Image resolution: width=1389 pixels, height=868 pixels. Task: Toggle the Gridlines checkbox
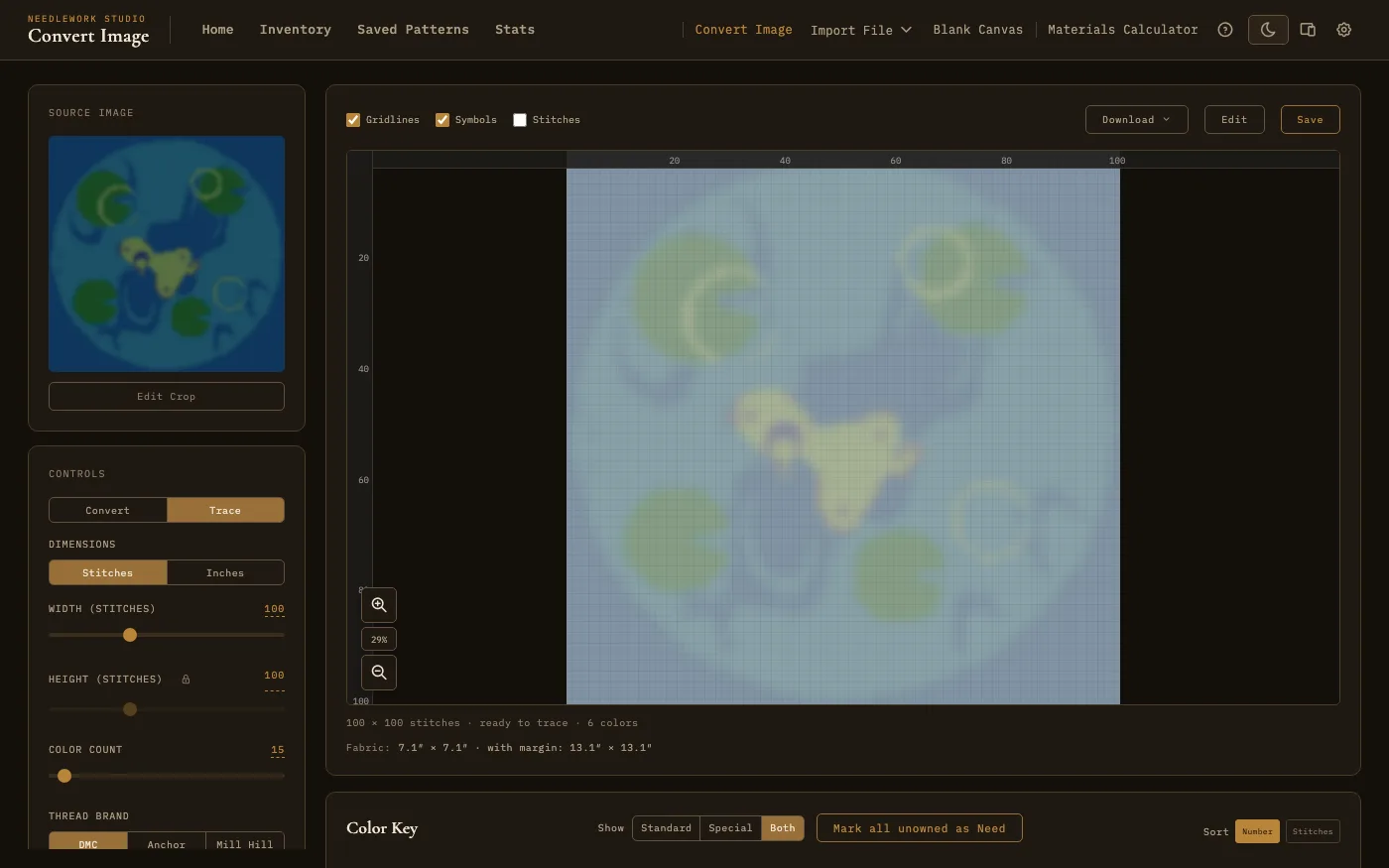click(x=353, y=120)
